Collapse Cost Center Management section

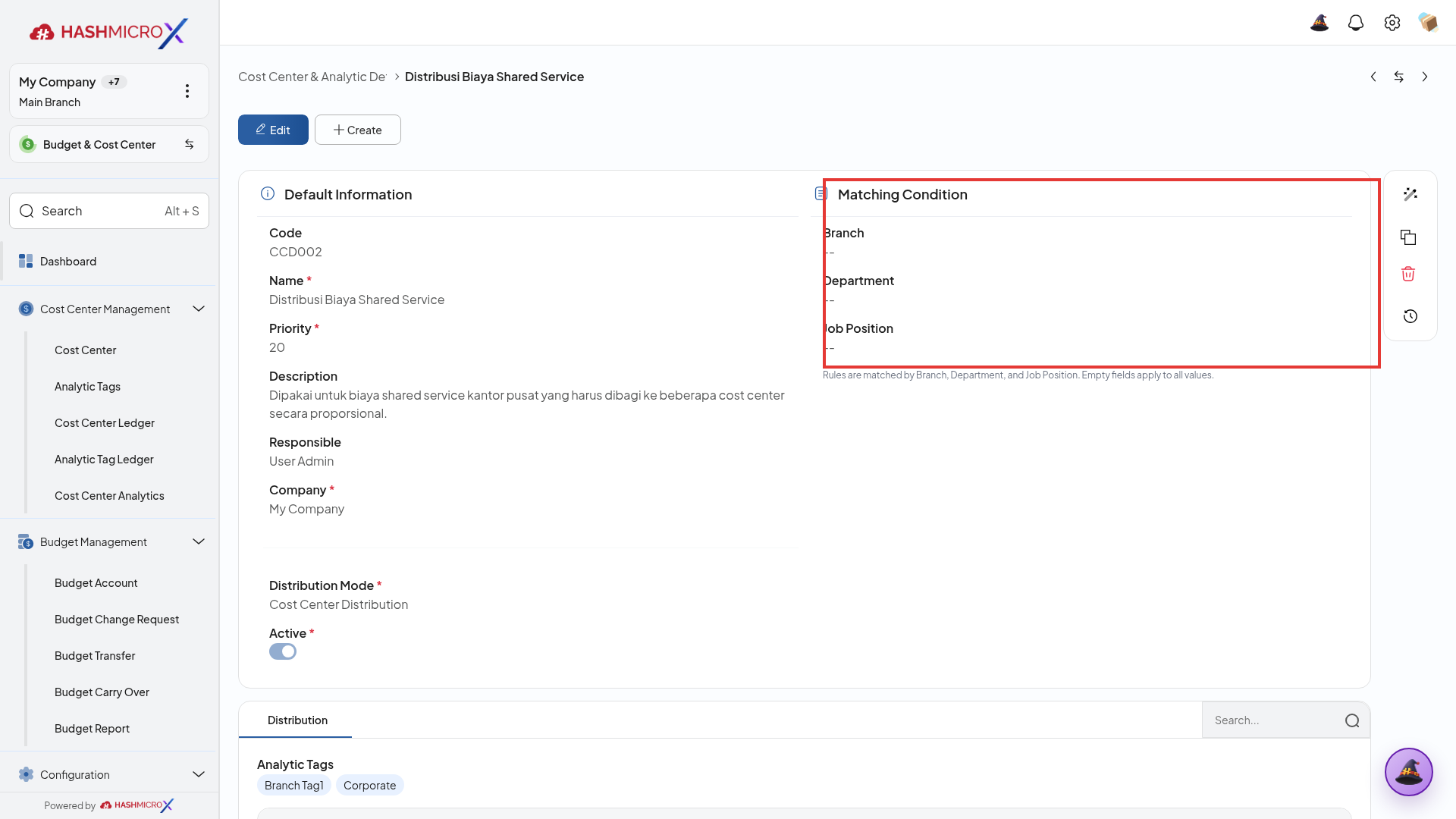coord(199,309)
